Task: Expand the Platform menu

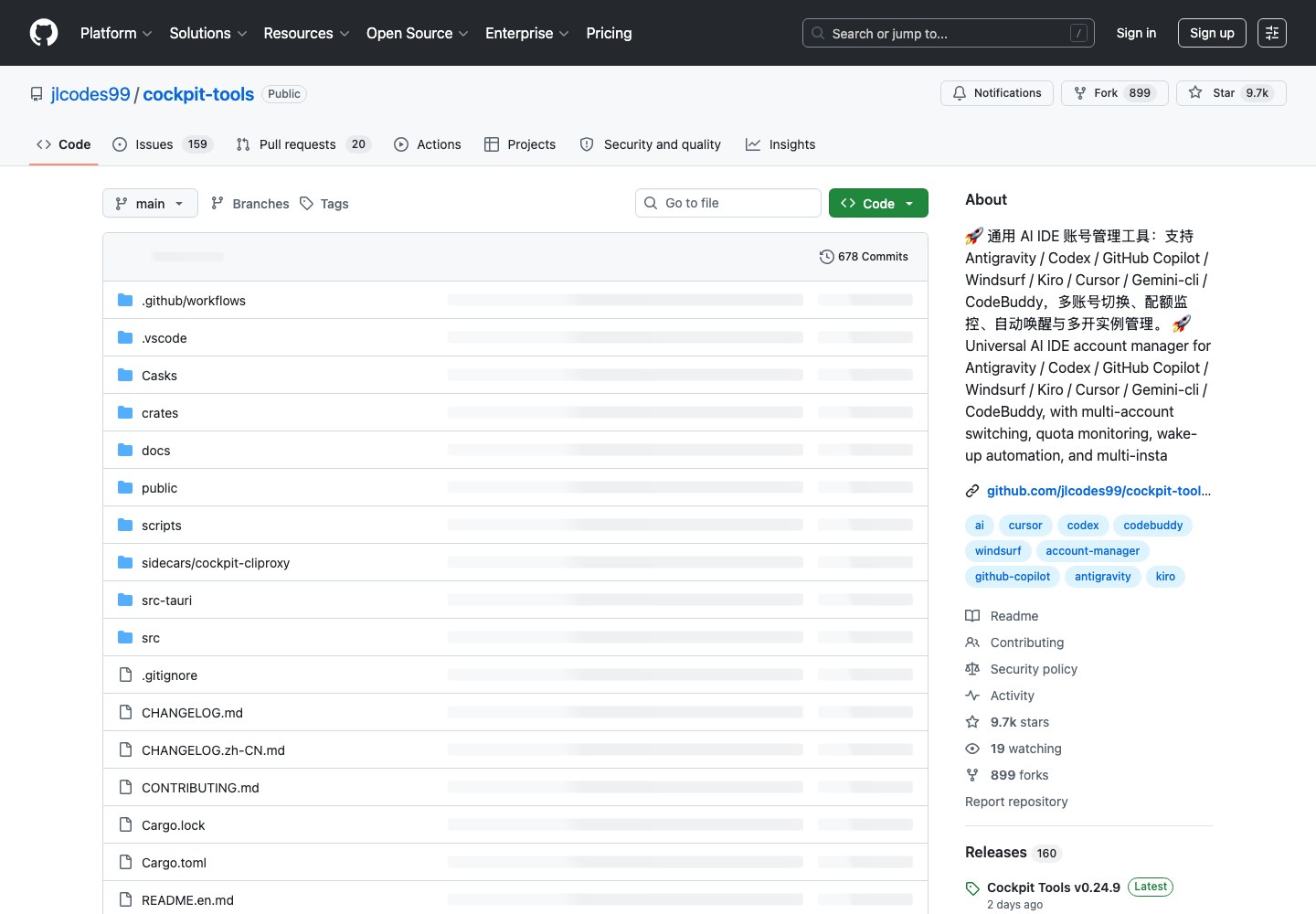Action: 116,33
